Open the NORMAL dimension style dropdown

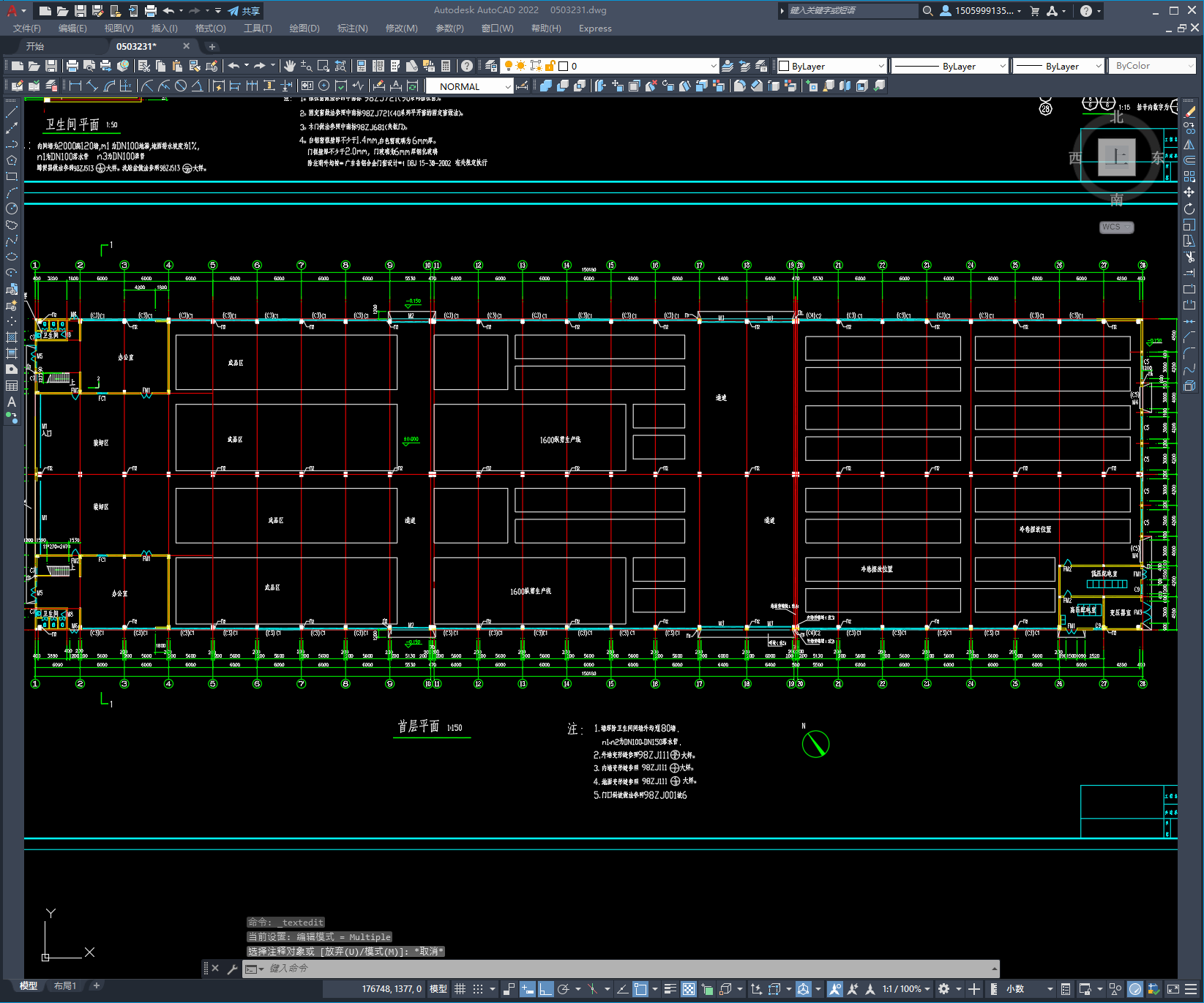click(x=469, y=86)
